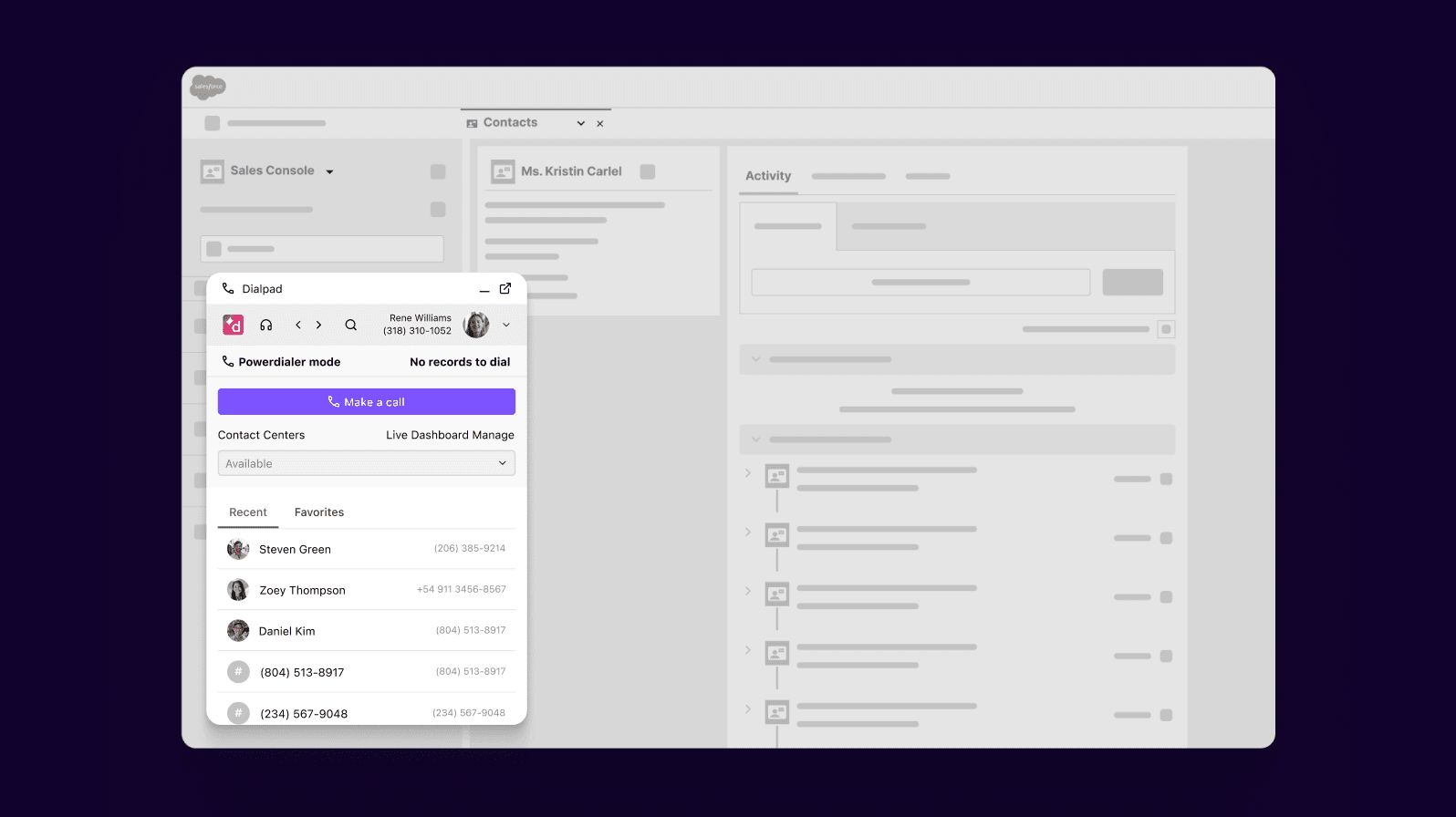Open the Contacts tab dropdown arrow

(x=580, y=123)
